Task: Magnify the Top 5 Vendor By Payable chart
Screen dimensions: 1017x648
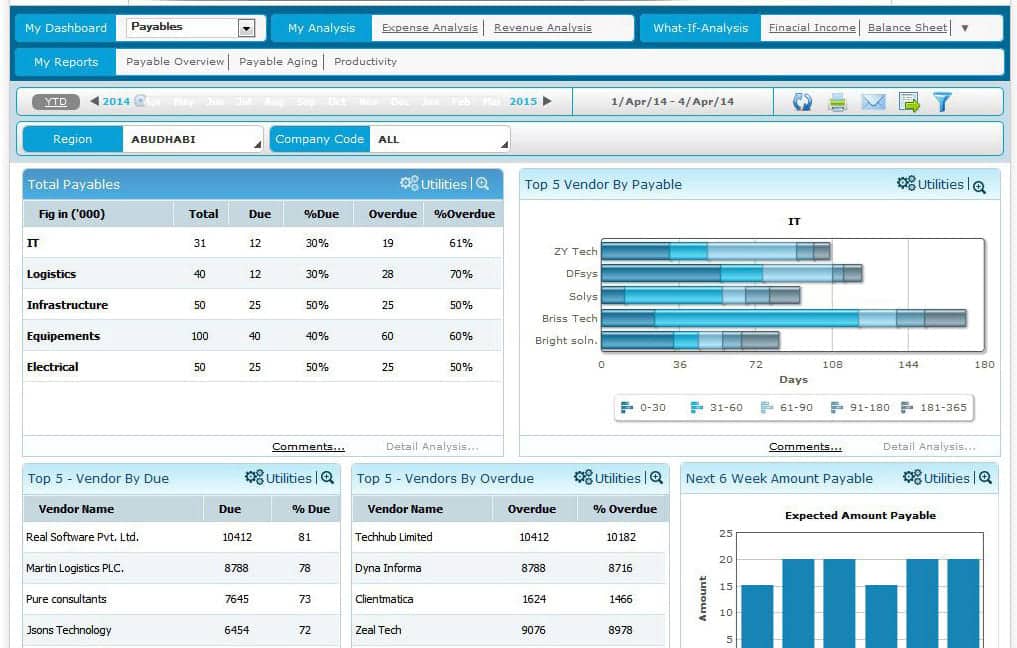Action: tap(979, 186)
